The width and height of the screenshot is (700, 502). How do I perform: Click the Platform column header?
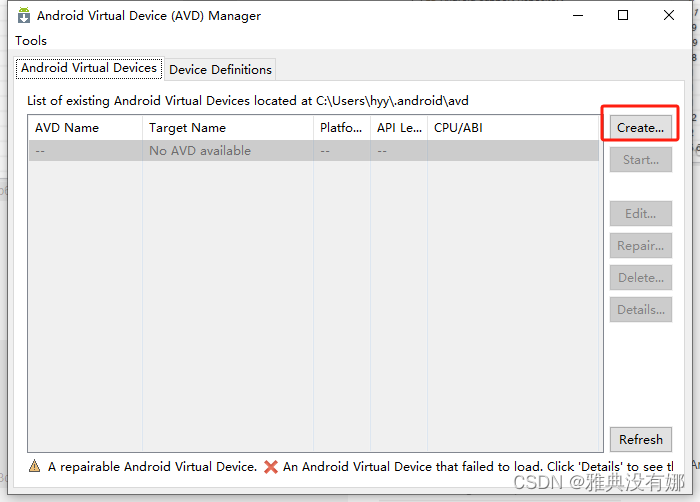click(342, 128)
